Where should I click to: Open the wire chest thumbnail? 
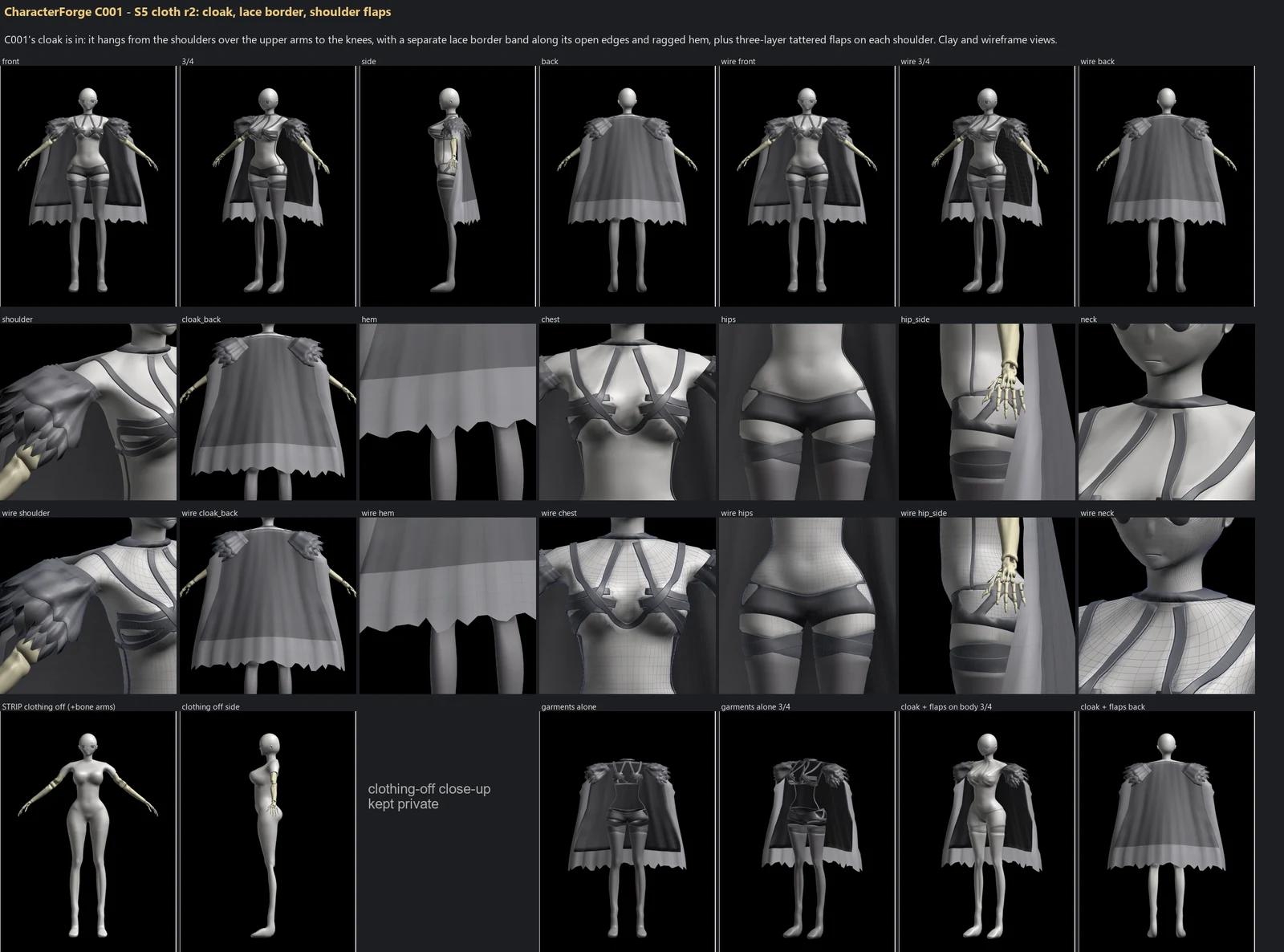point(628,605)
